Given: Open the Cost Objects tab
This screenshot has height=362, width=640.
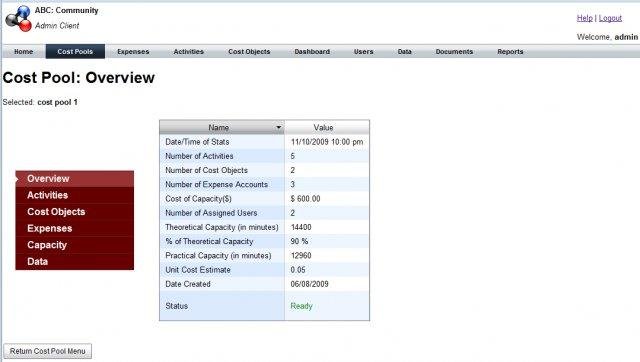Looking at the screenshot, I should [249, 51].
